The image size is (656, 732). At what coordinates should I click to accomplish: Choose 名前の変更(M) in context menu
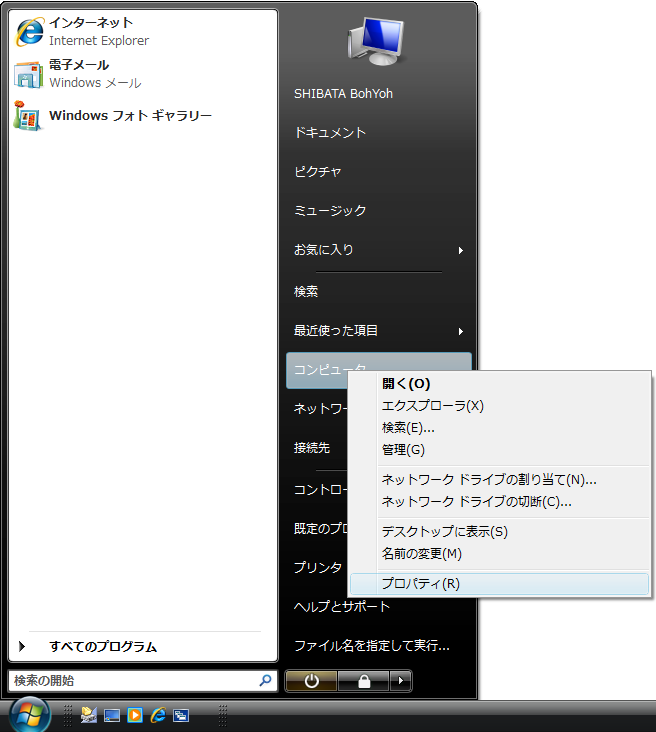pyautogui.click(x=499, y=553)
